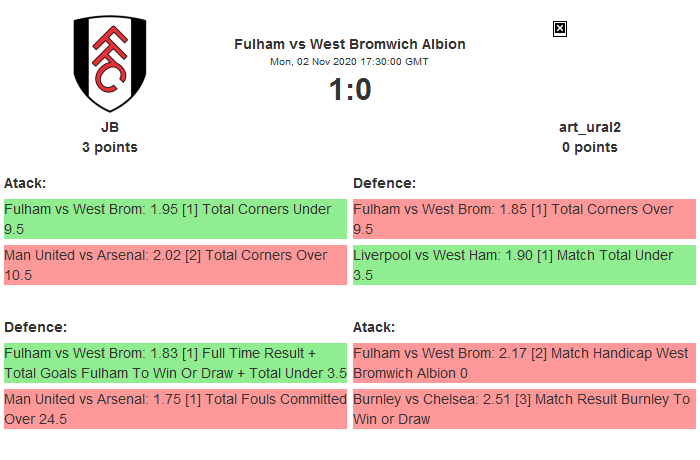Viewport: 700px width, 460px height.
Task: Open the art_ural2 player name
Action: pos(589,127)
